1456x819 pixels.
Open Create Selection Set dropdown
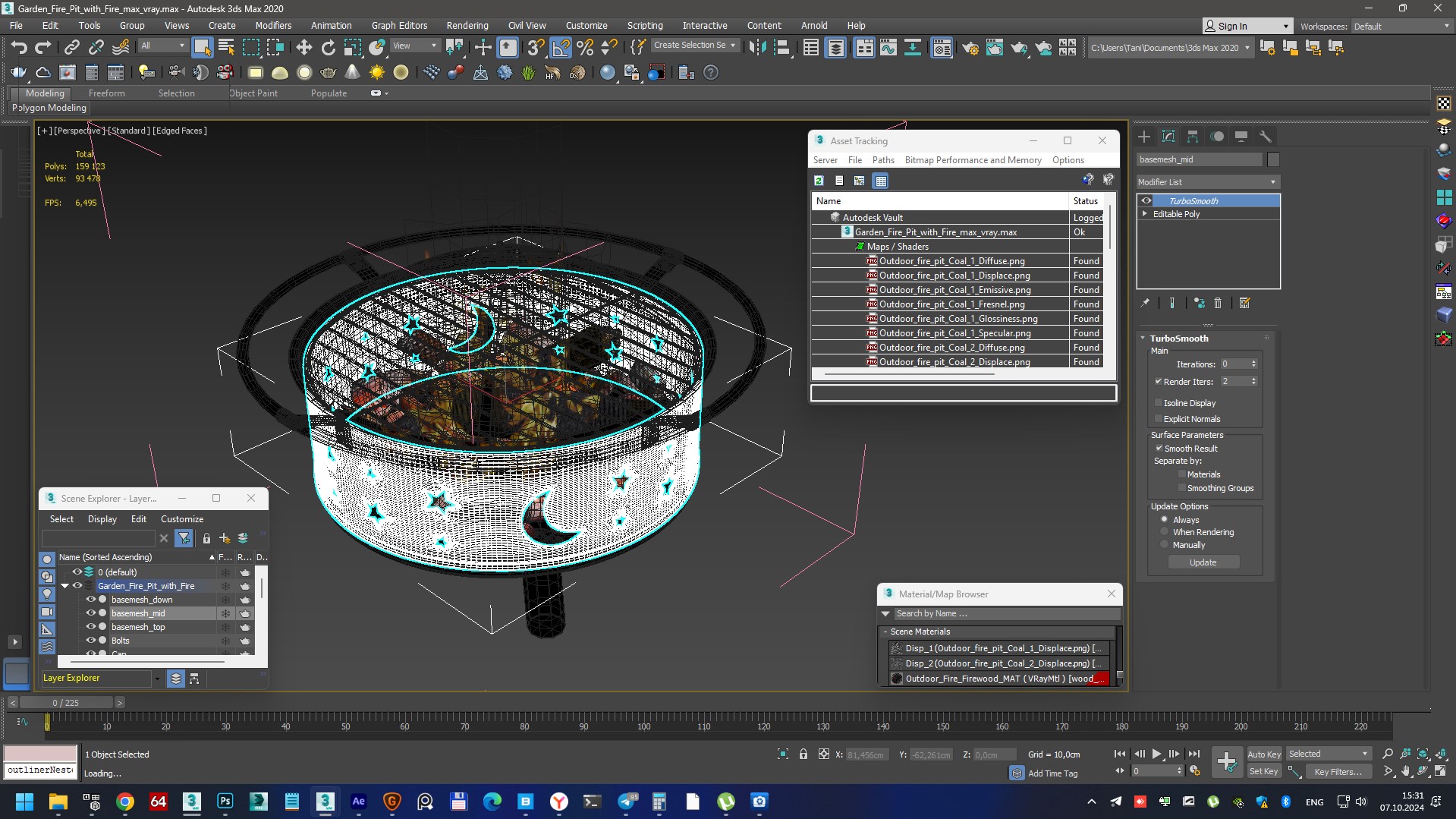[694, 46]
